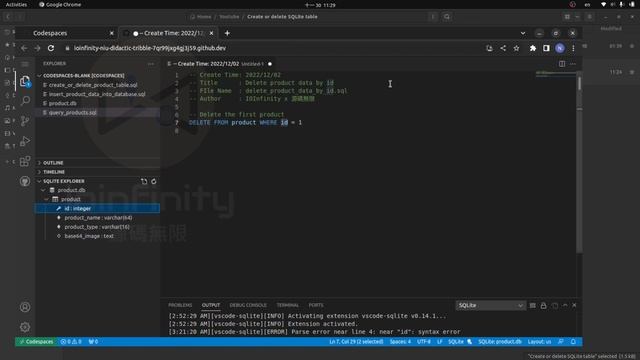Share this page from address bar

[x=503, y=48]
